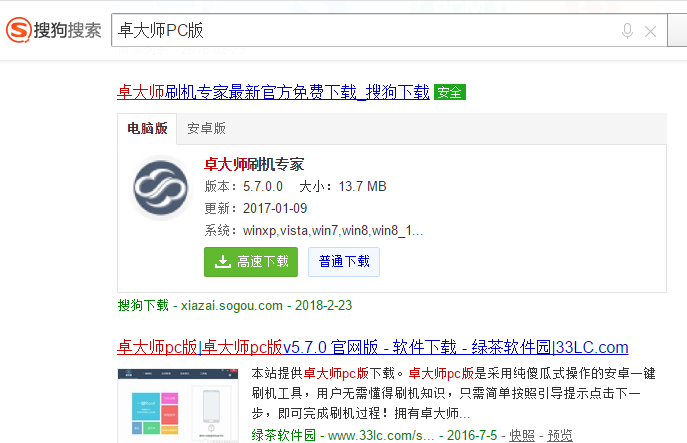687x443 pixels.
Task: Click the 卓大师刷机专家 software name
Action: tap(253, 164)
